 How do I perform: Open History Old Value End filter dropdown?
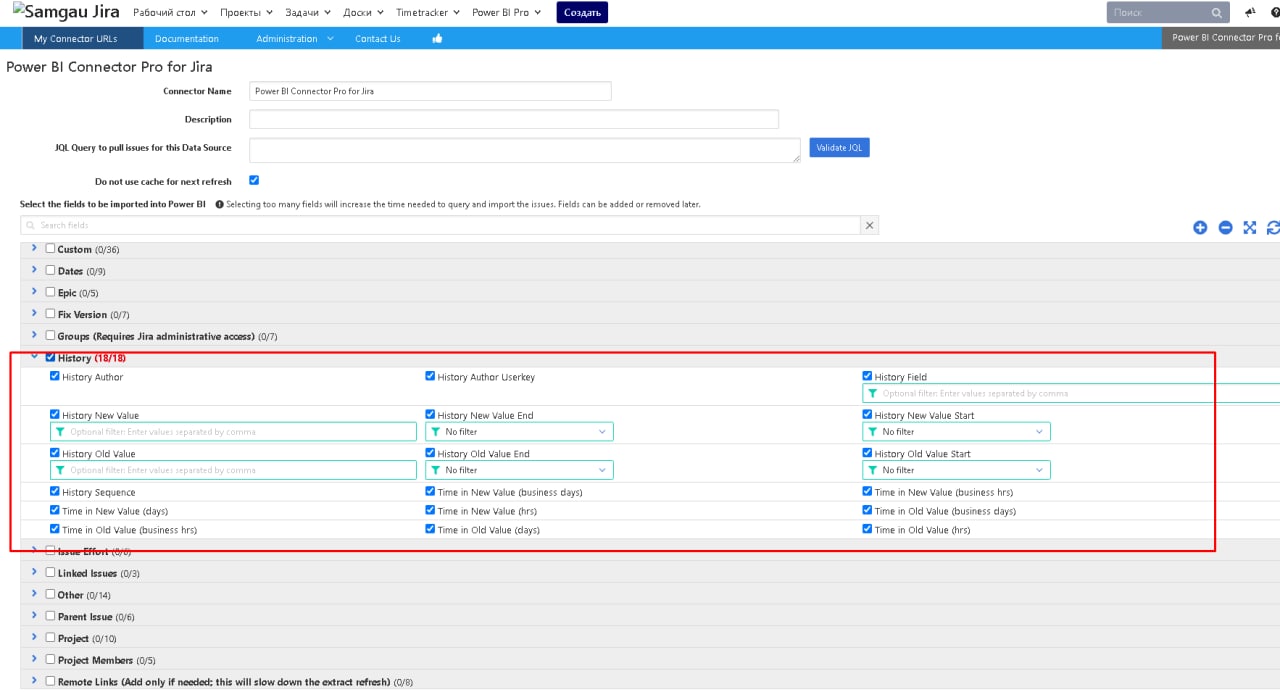point(519,470)
